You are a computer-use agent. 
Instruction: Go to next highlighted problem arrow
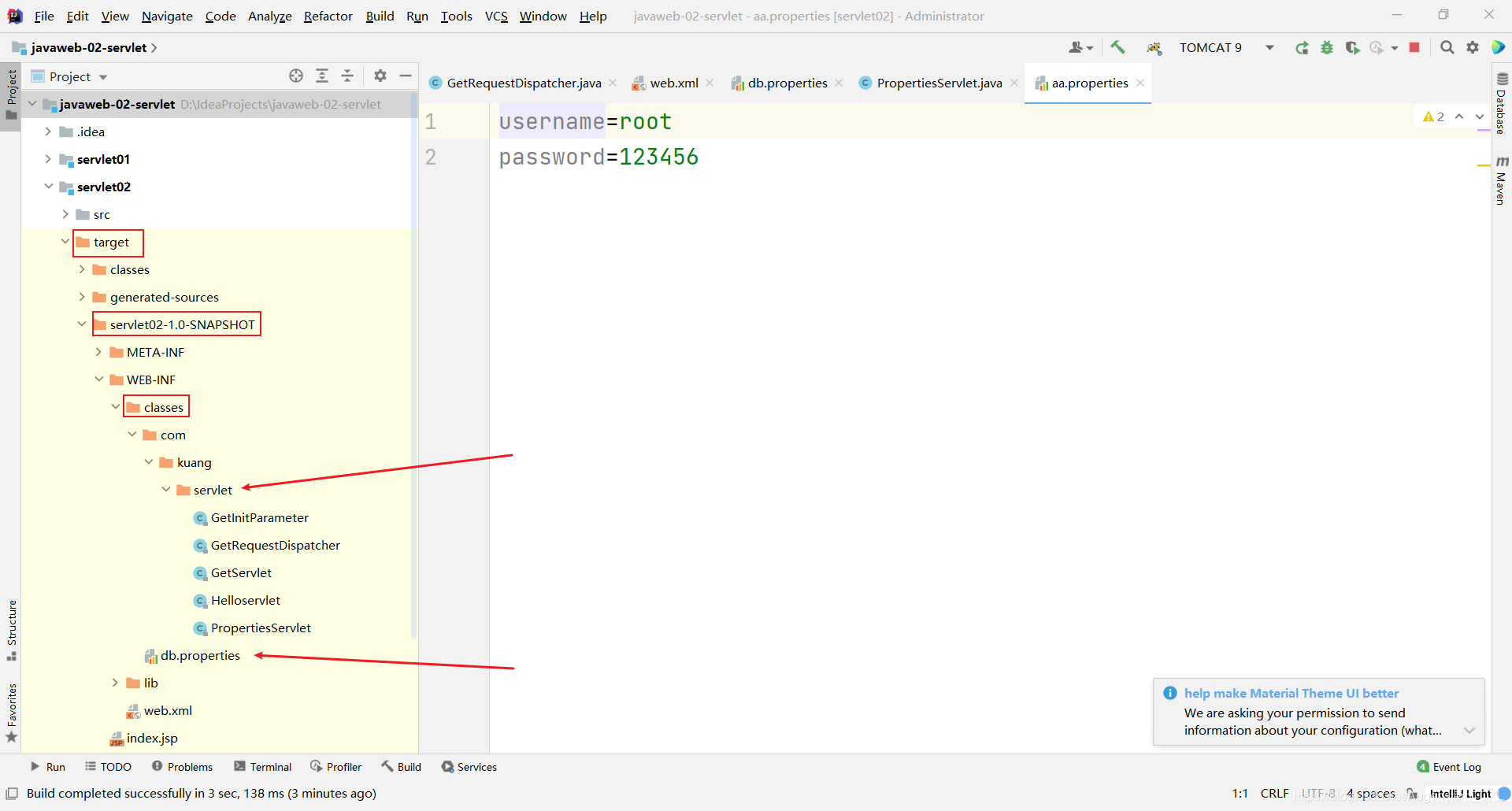click(x=1480, y=117)
